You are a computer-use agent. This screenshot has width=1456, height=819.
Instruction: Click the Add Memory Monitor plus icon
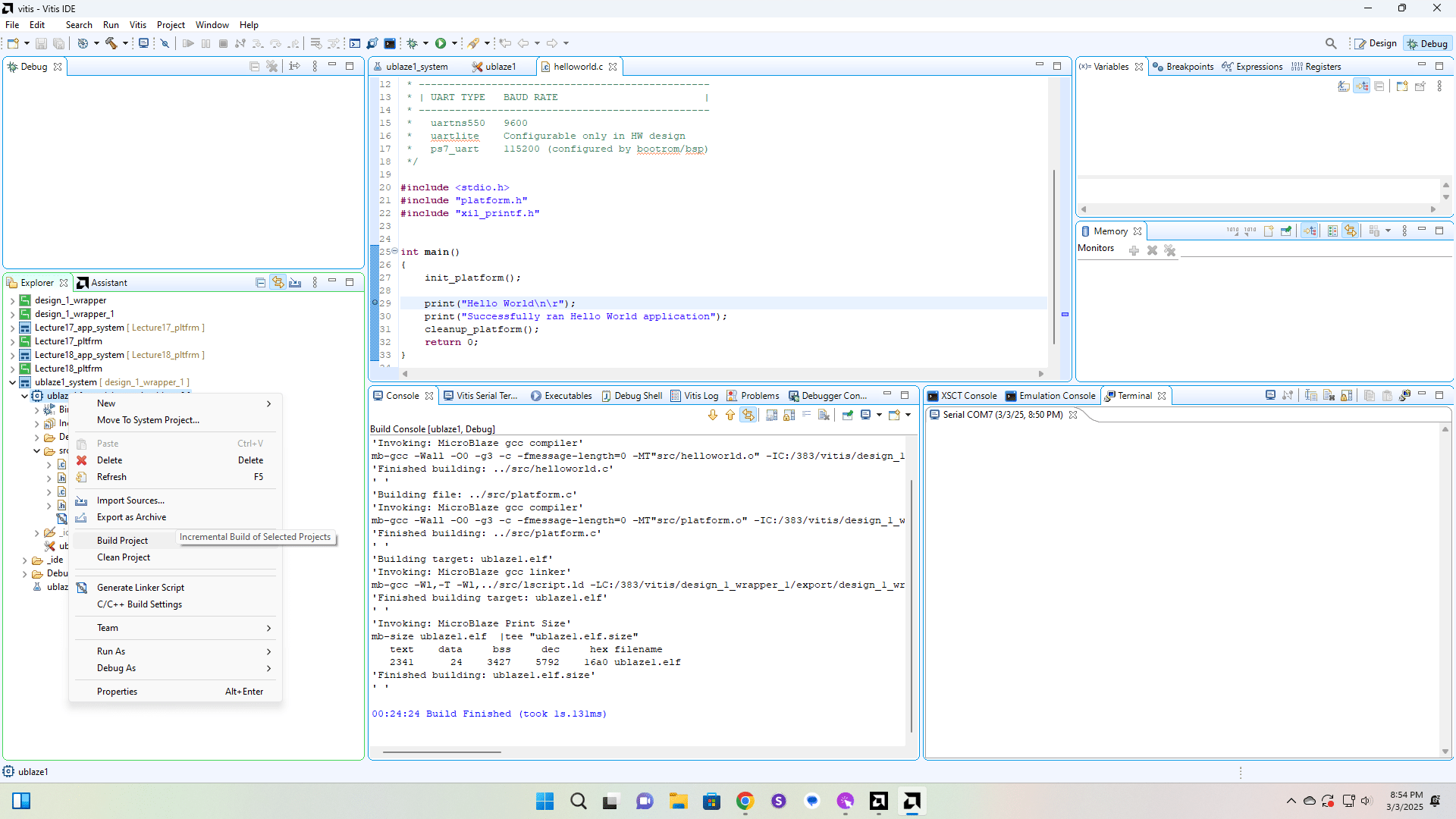coord(1134,250)
